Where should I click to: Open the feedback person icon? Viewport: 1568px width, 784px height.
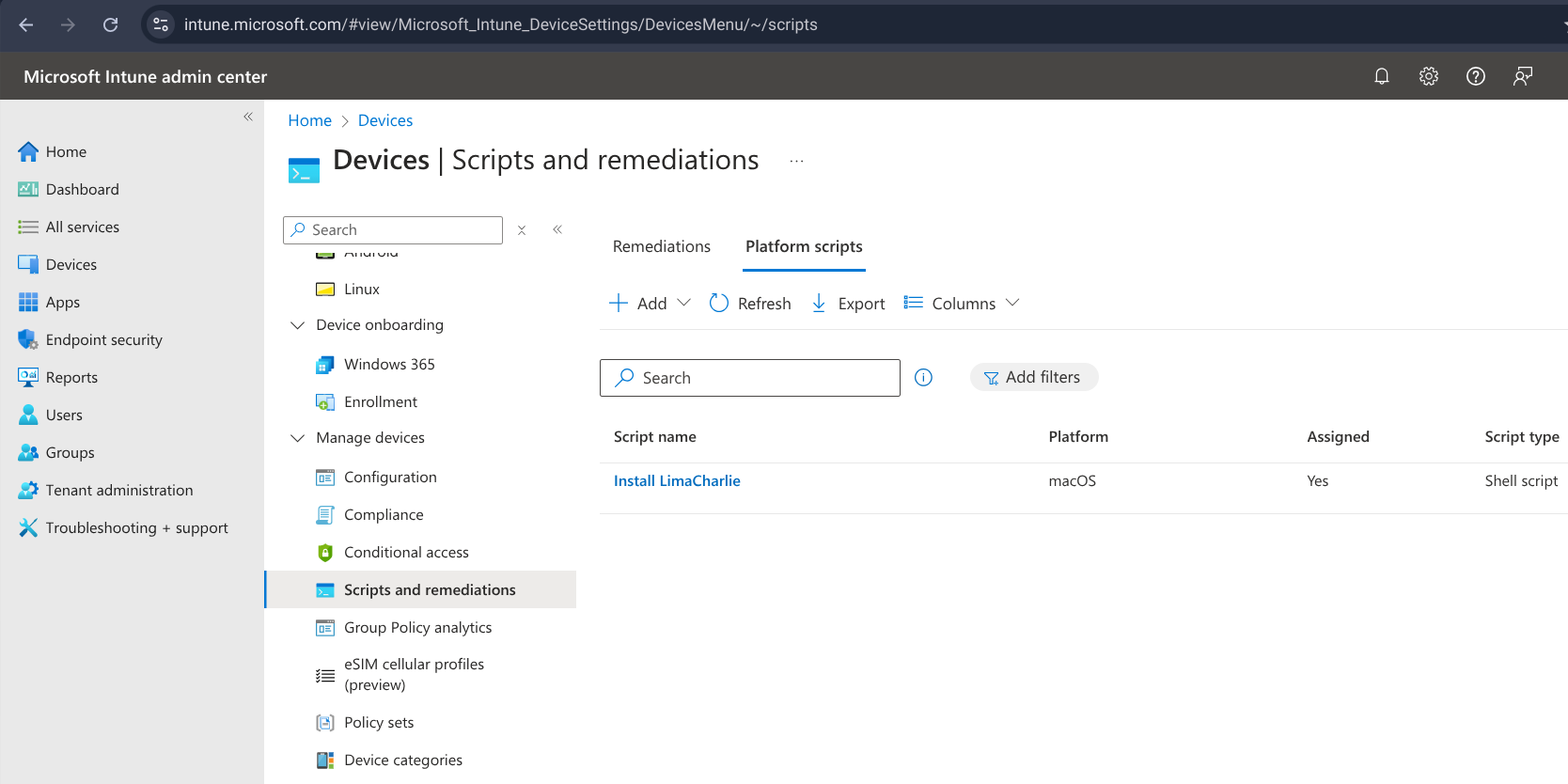coord(1522,76)
